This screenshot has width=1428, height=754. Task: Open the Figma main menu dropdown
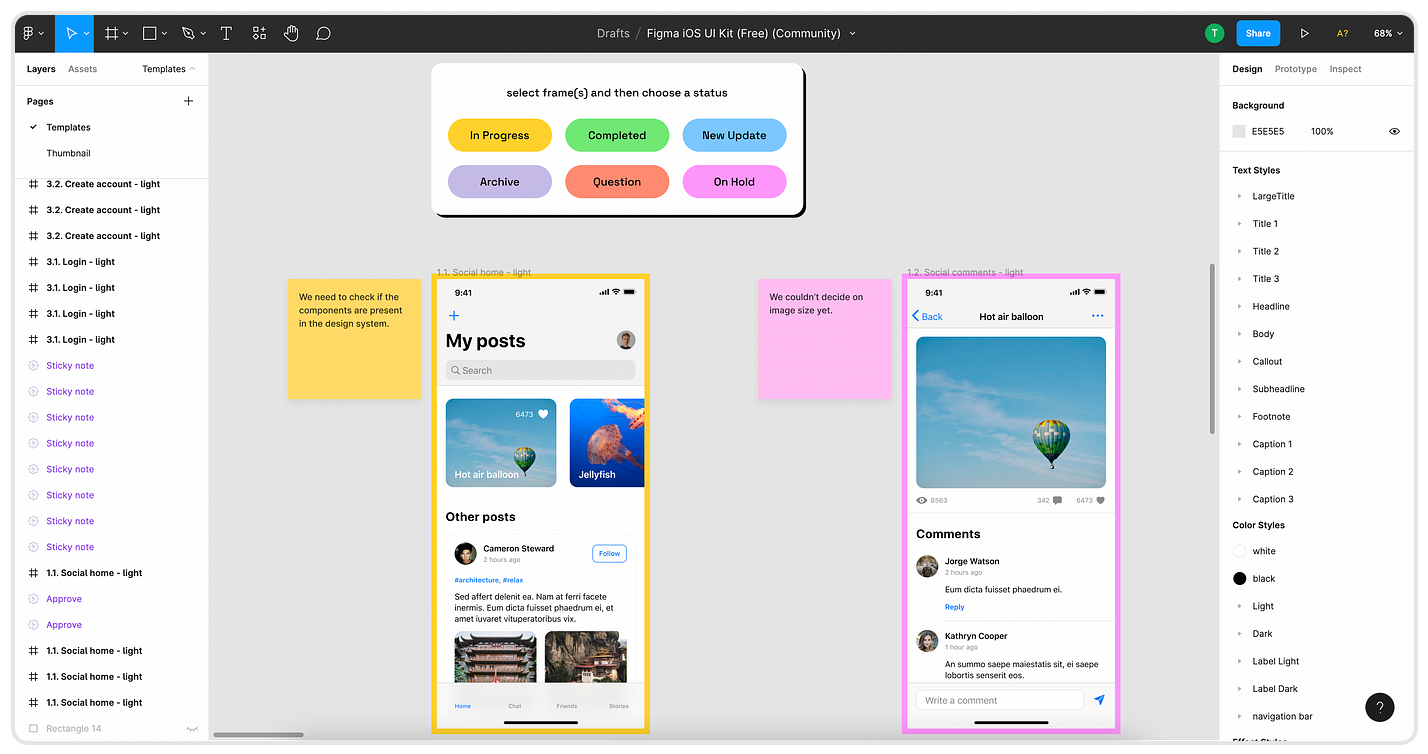click(33, 33)
